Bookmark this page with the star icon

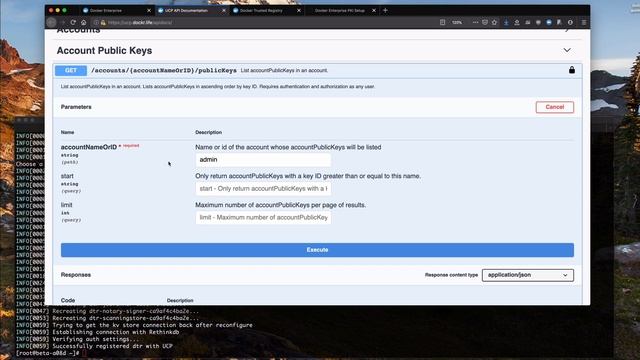click(x=494, y=22)
